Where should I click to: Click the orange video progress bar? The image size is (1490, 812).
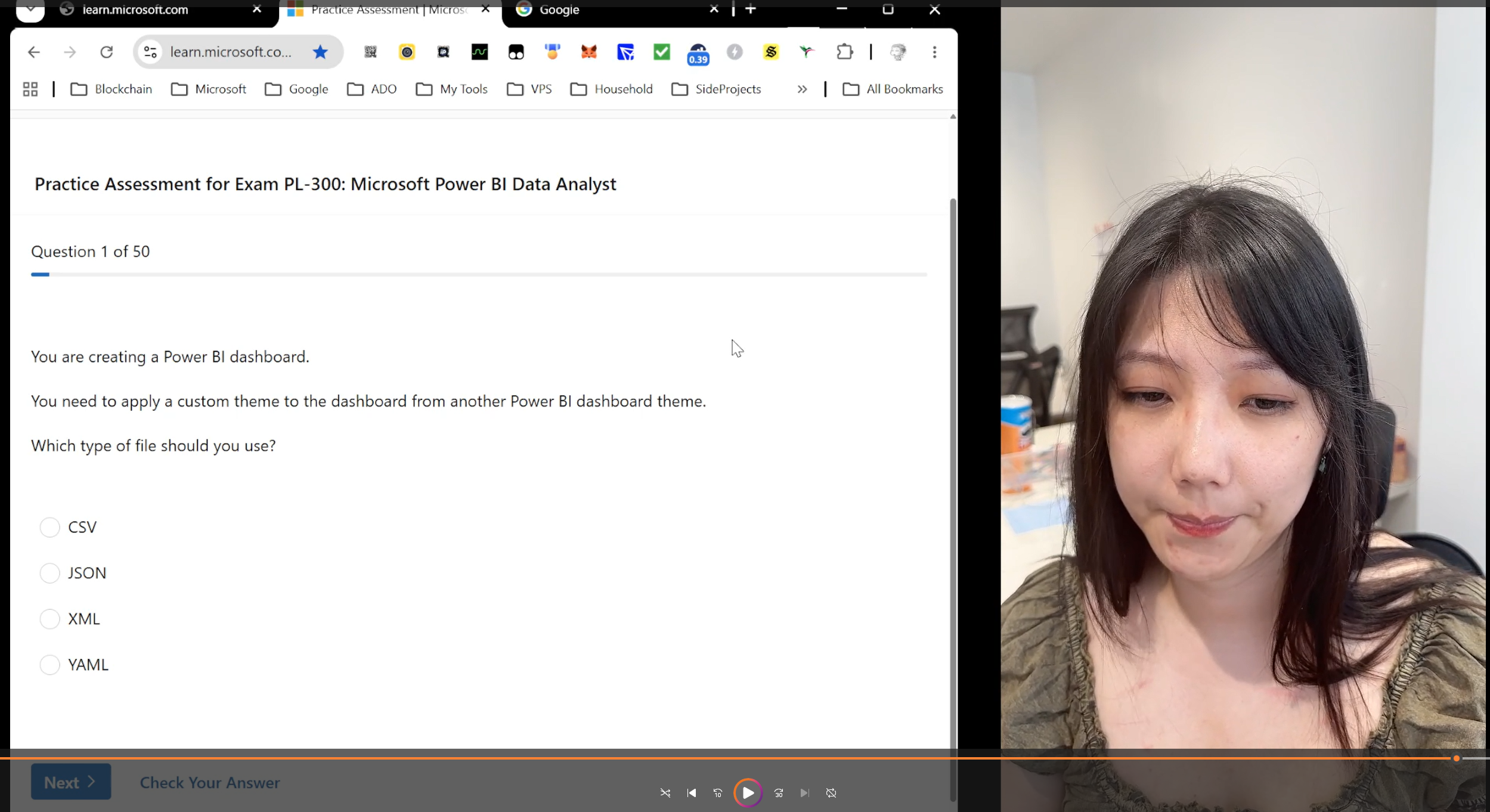pos(727,758)
